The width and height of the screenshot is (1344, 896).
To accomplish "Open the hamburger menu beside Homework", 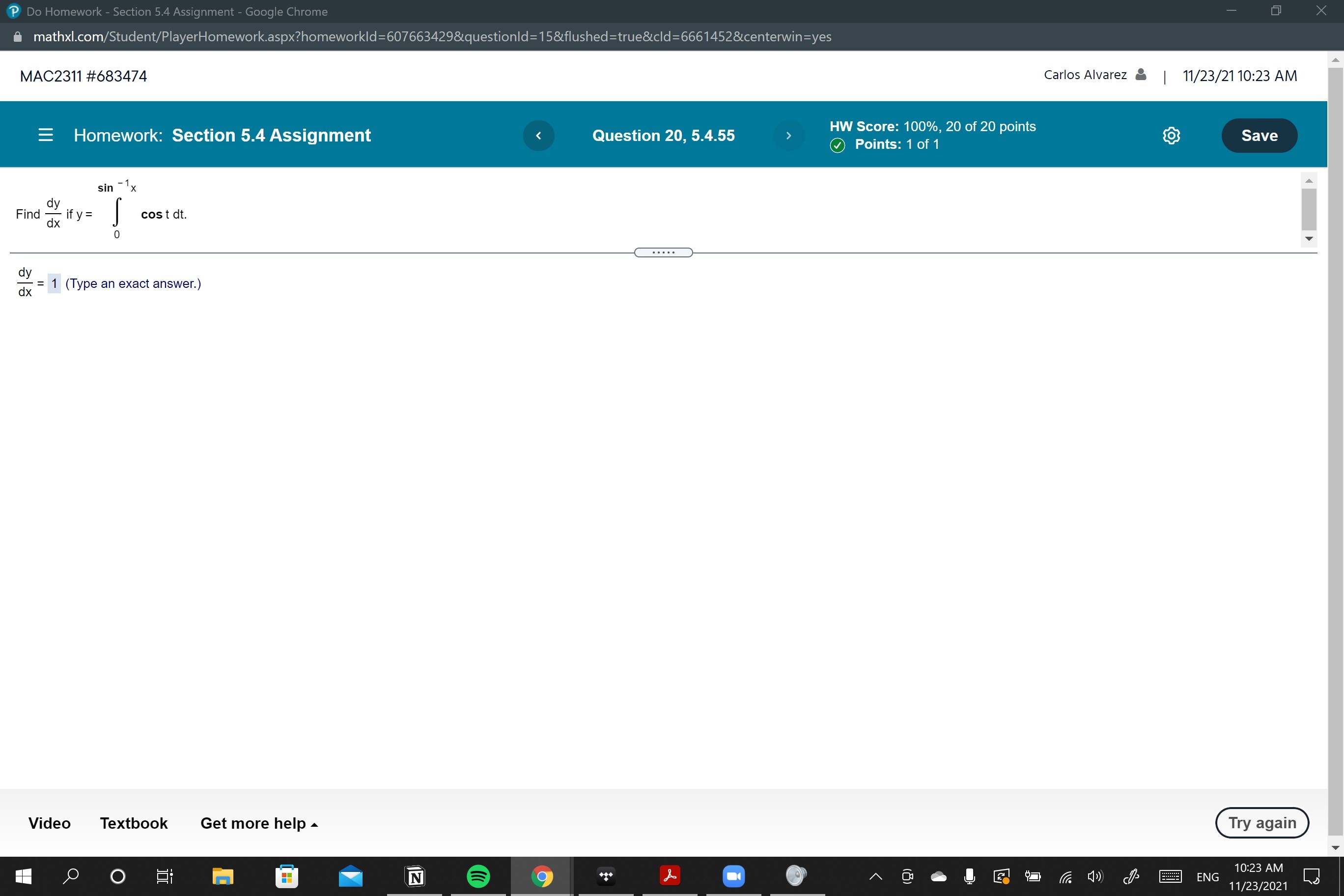I will [x=46, y=135].
